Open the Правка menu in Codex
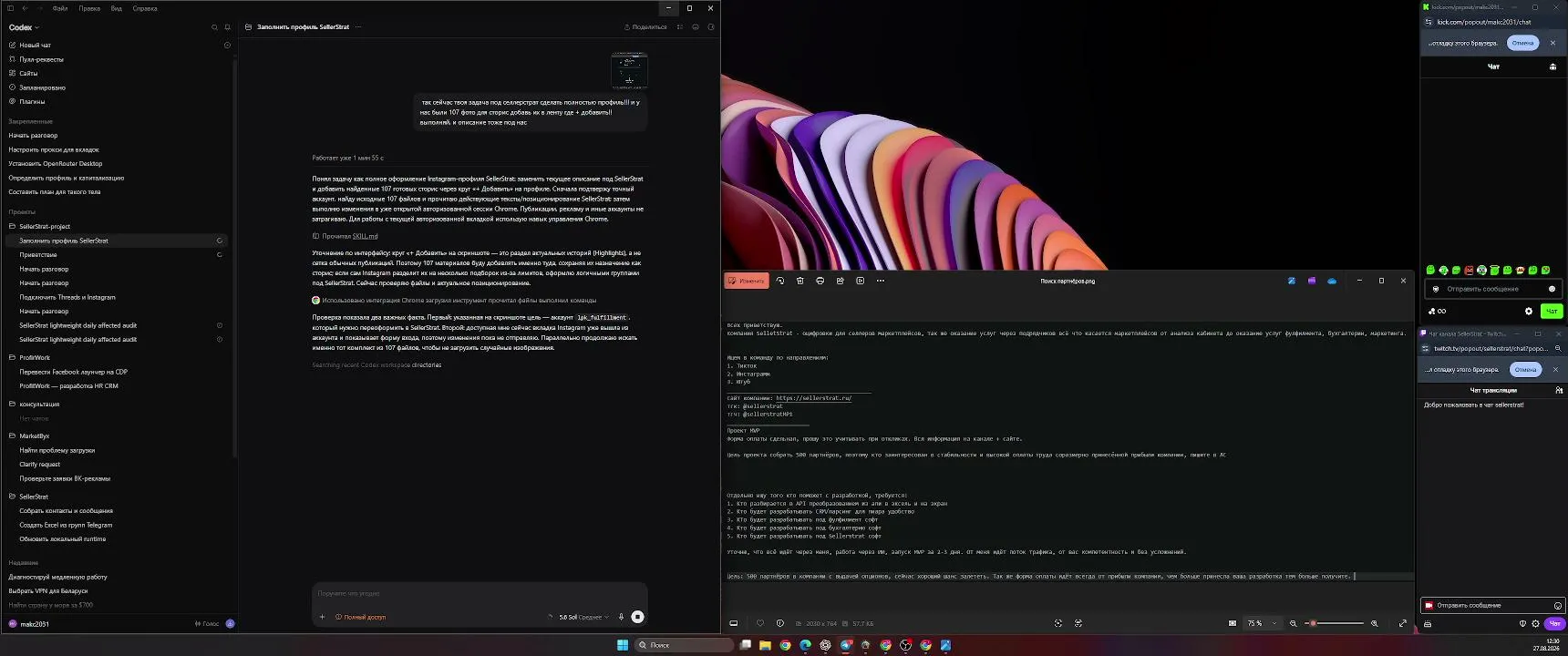Image resolution: width=1568 pixels, height=656 pixels. 89,8
